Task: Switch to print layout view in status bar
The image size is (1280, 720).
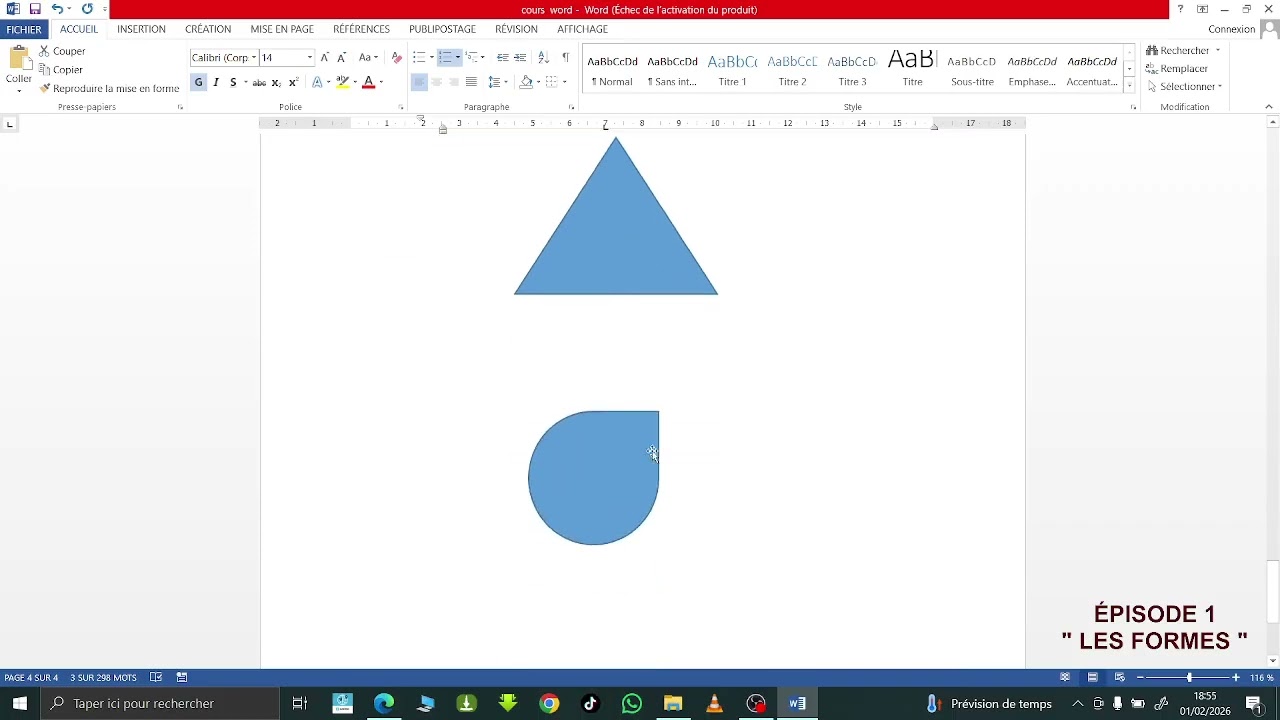Action: click(x=1093, y=677)
